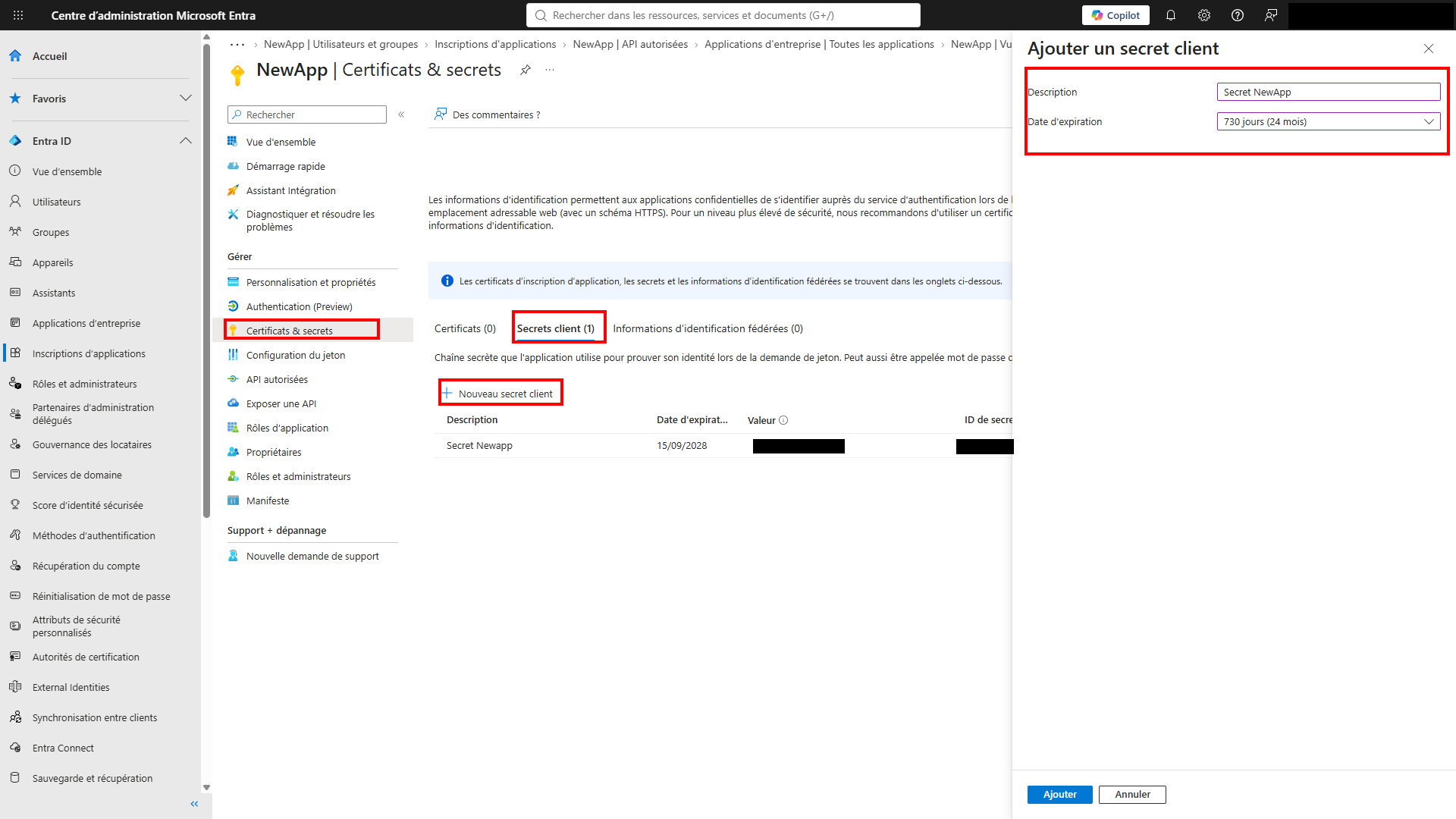Open Rôles et administrateurs in left sidebar
1456x819 pixels.
[84, 384]
